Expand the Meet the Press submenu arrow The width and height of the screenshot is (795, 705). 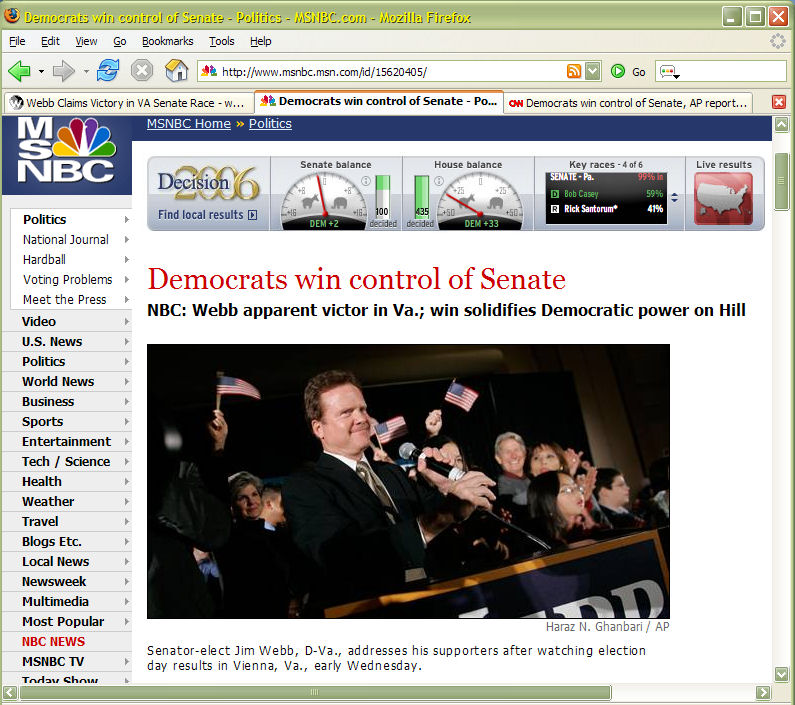pos(126,299)
